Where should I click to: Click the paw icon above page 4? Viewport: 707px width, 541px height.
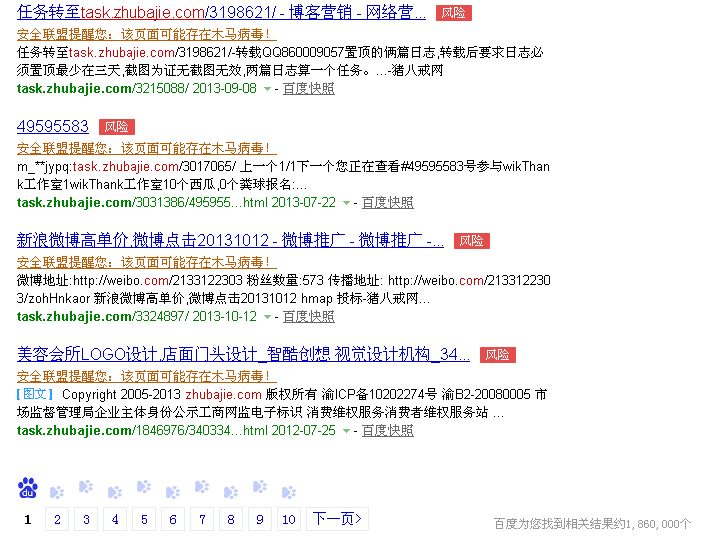pos(115,492)
